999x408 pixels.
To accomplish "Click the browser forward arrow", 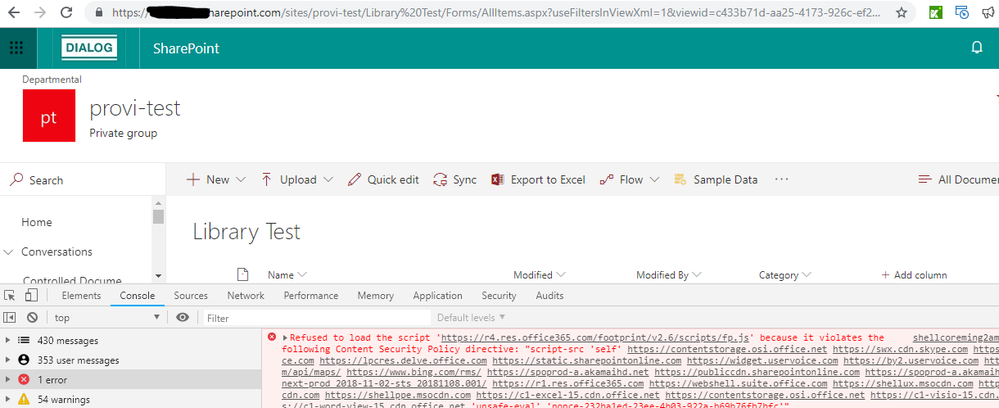I will [40, 12].
